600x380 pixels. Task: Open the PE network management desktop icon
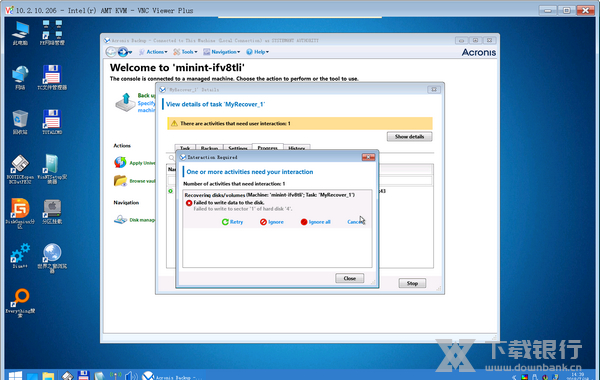pyautogui.click(x=52, y=33)
